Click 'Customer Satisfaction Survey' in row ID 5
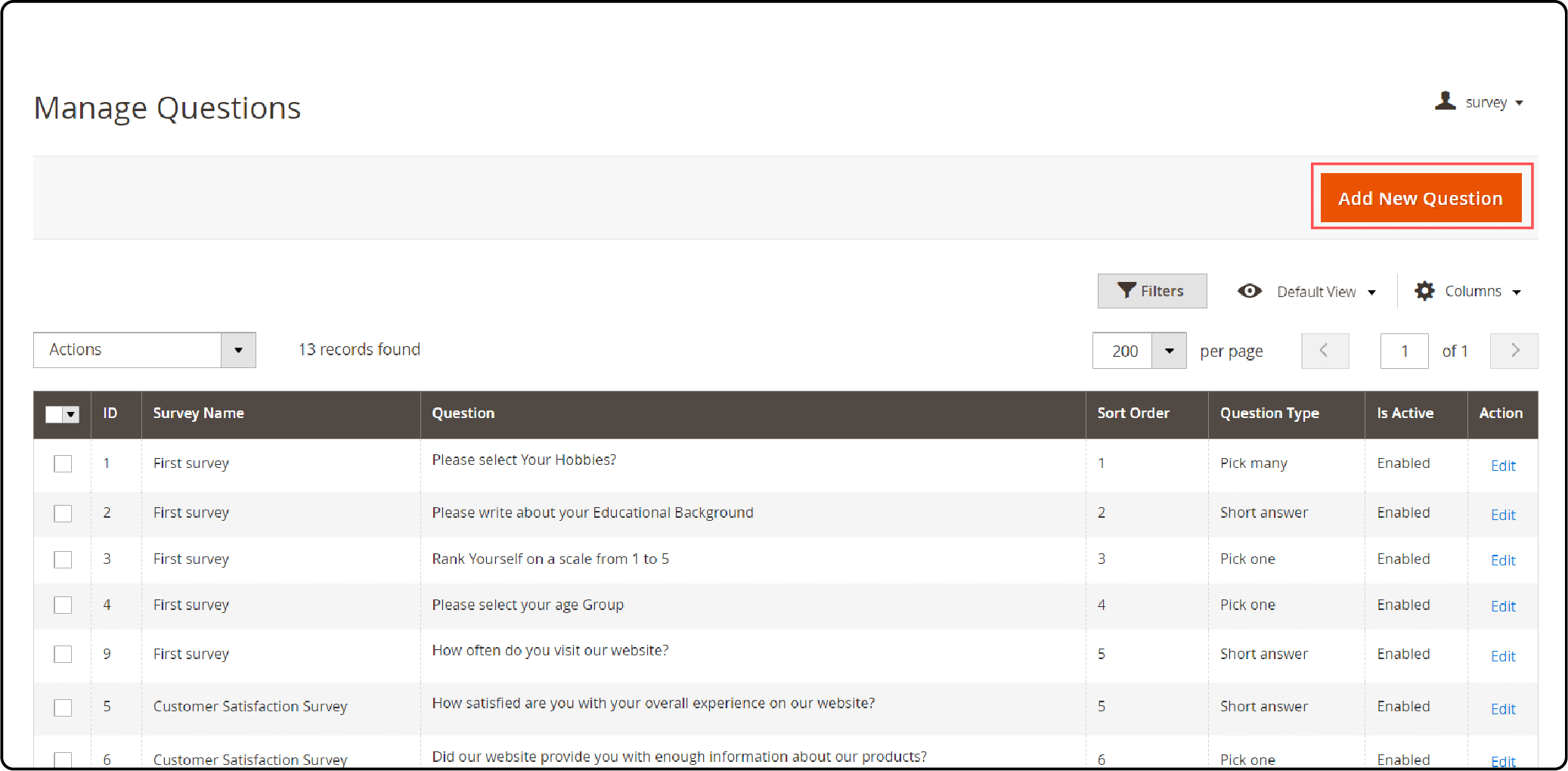Viewport: 1568px width, 771px height. [250, 706]
